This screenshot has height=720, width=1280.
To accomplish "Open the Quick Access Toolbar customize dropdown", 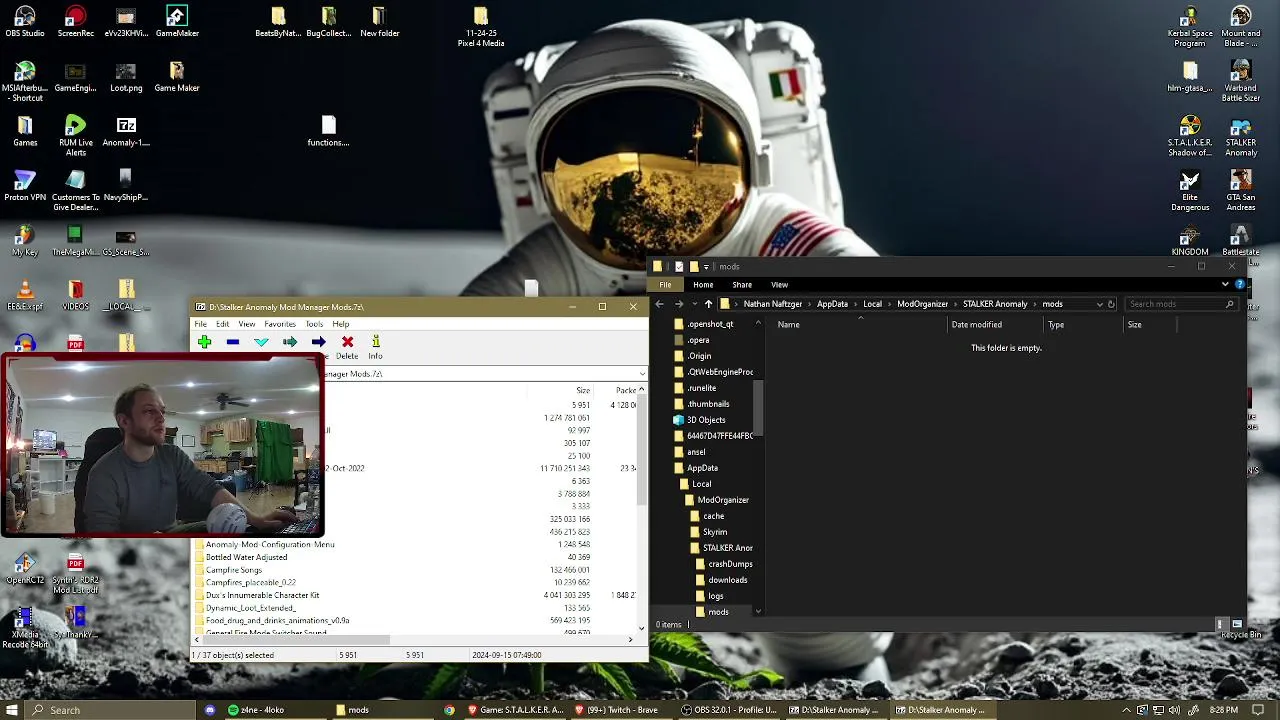I will (x=706, y=267).
